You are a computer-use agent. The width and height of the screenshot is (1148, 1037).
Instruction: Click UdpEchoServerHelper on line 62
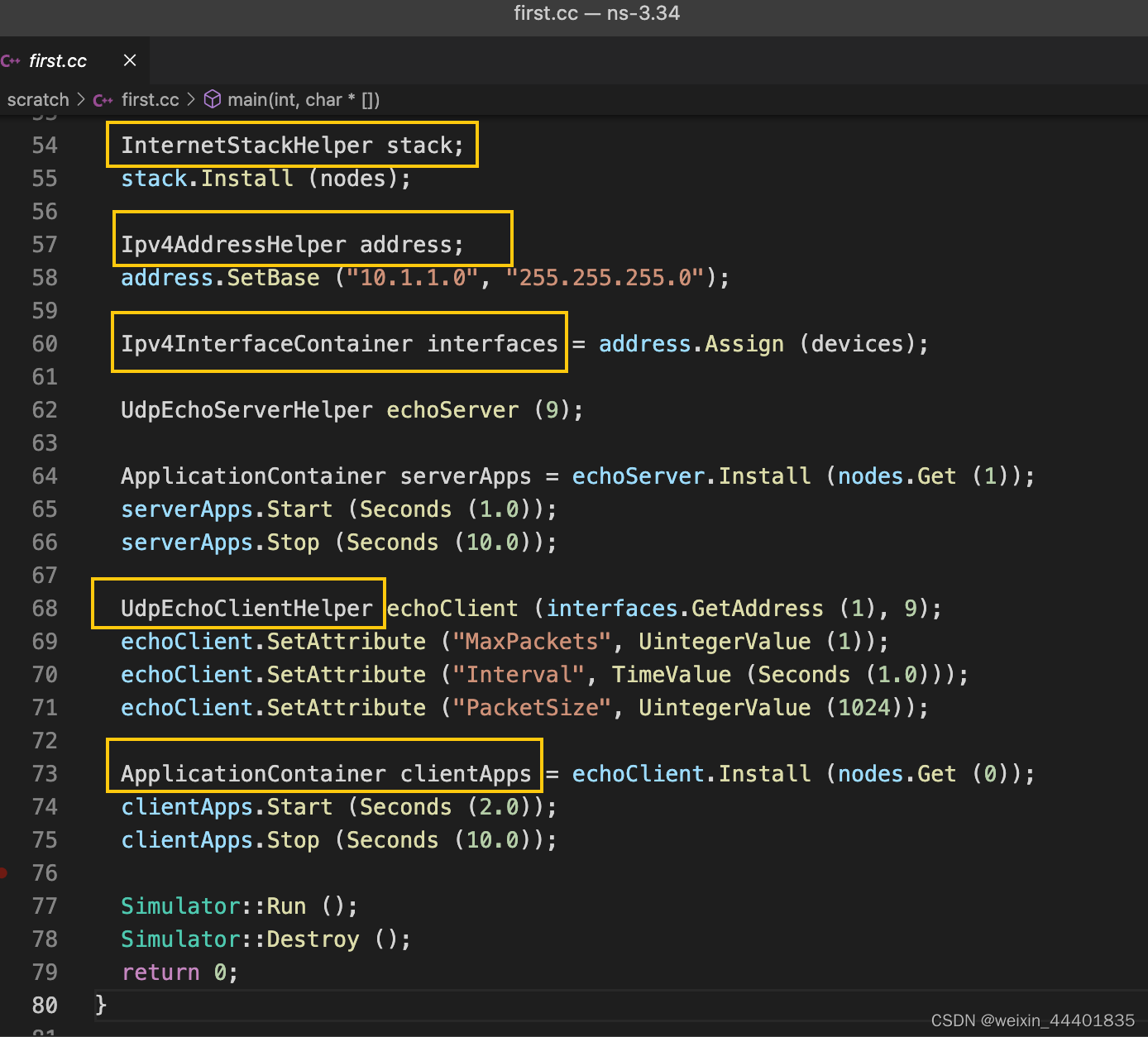(x=246, y=410)
